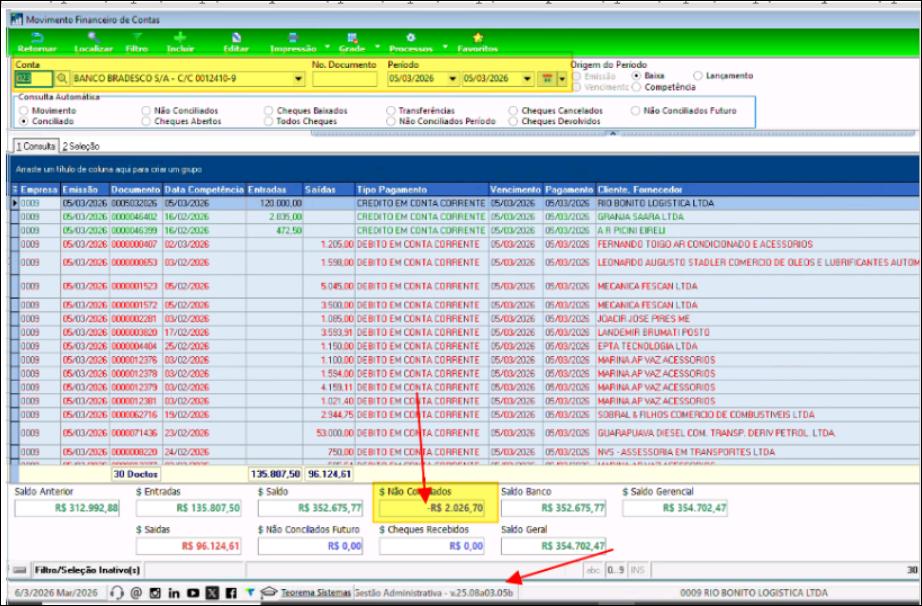Select the Movimento radio option
Viewport: 922px width, 606px height.
[25, 111]
